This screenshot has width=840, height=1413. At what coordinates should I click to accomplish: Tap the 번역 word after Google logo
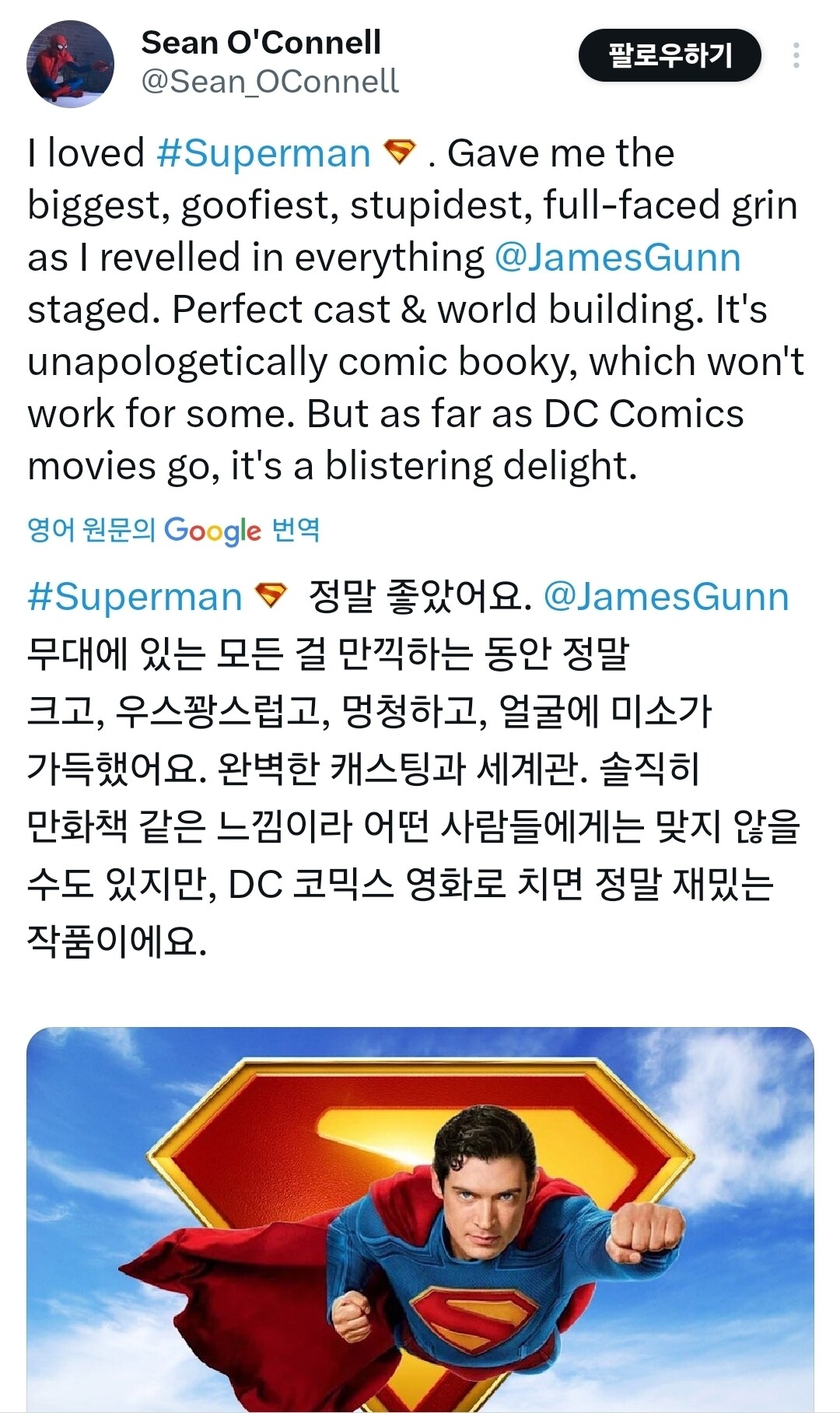click(x=296, y=530)
